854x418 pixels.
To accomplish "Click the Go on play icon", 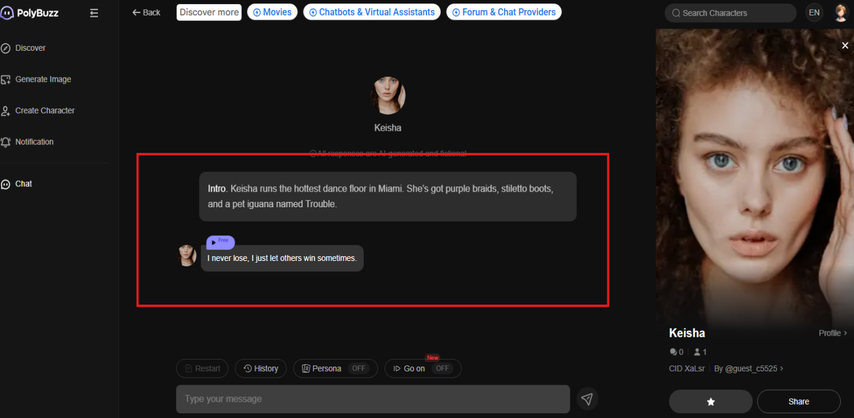I will click(396, 368).
